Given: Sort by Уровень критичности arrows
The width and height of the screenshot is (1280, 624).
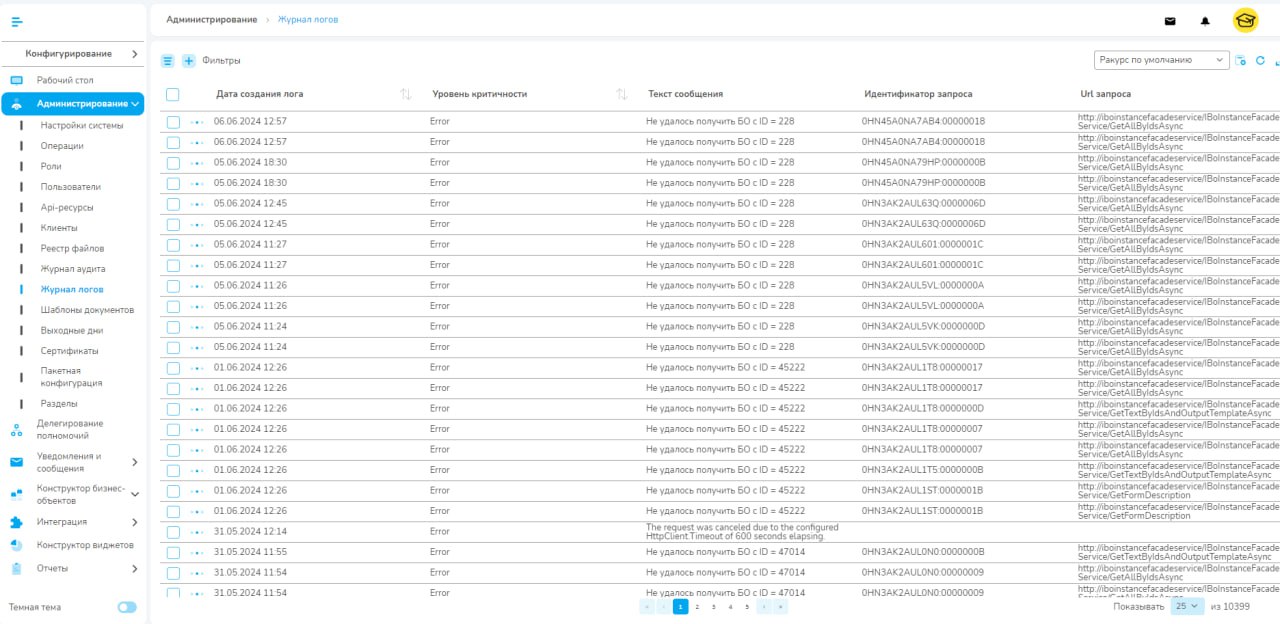Looking at the screenshot, I should (621, 94).
